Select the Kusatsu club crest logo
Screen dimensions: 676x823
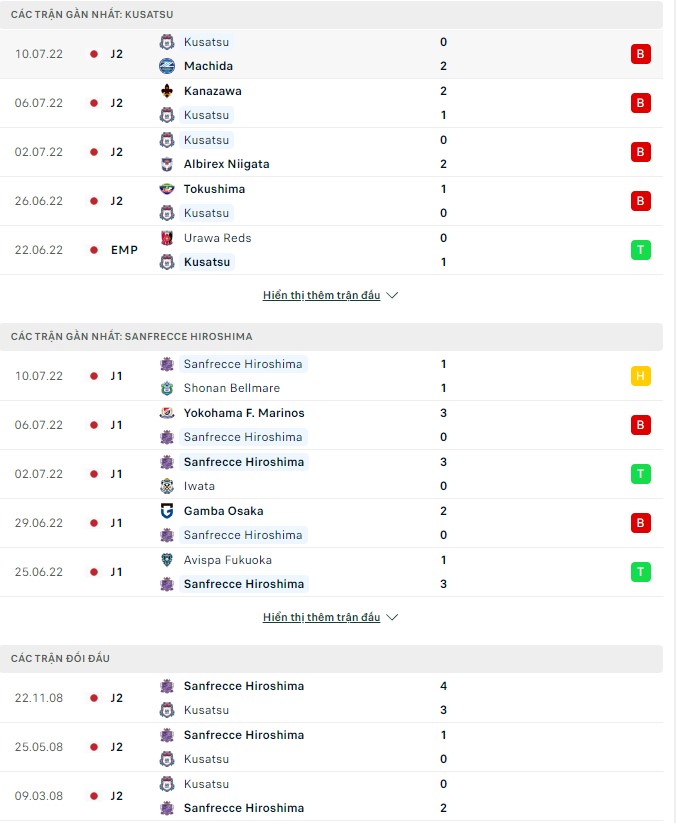[167, 42]
